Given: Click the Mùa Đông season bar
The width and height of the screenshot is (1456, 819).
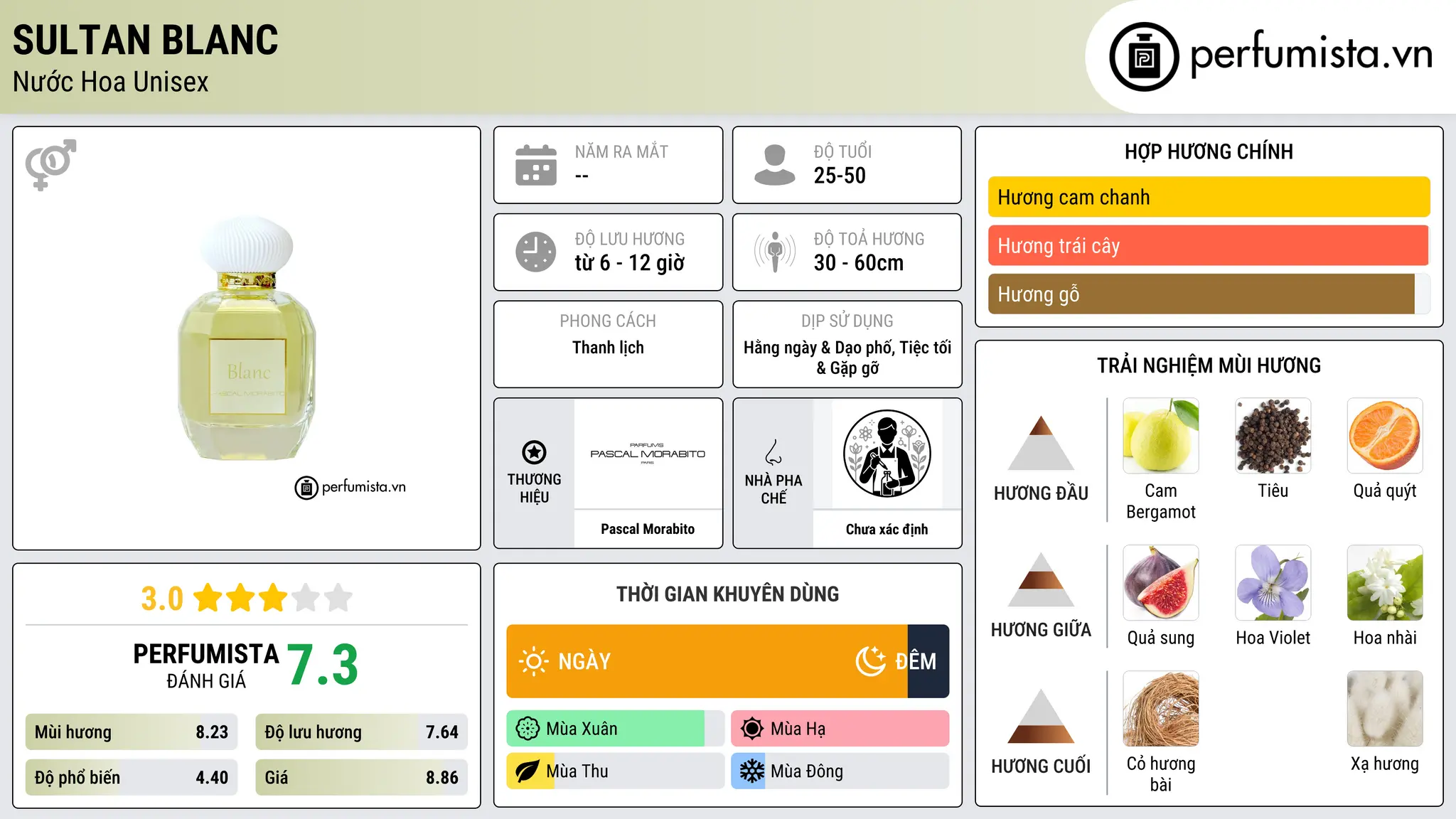Looking at the screenshot, I should [x=840, y=771].
